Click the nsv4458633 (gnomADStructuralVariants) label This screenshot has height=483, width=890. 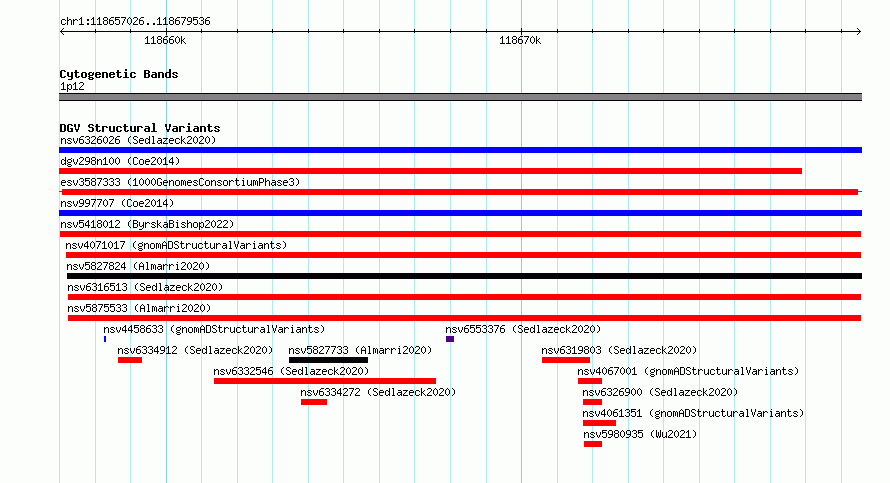point(214,329)
